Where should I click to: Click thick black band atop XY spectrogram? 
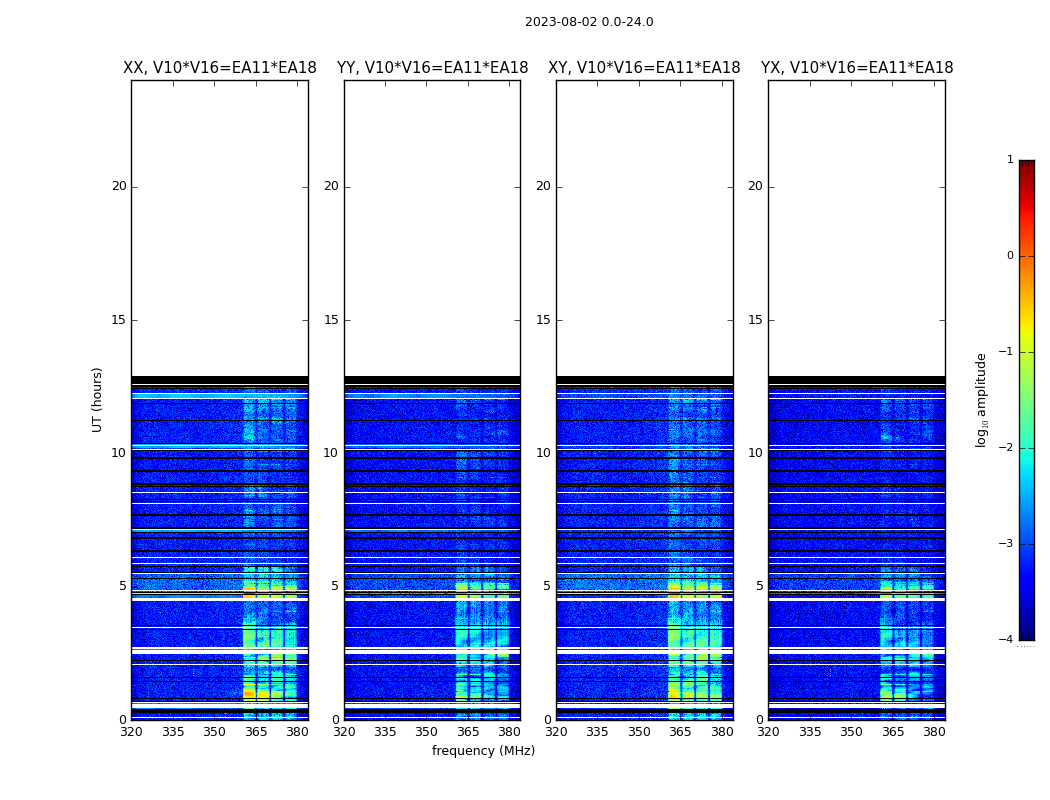click(644, 380)
